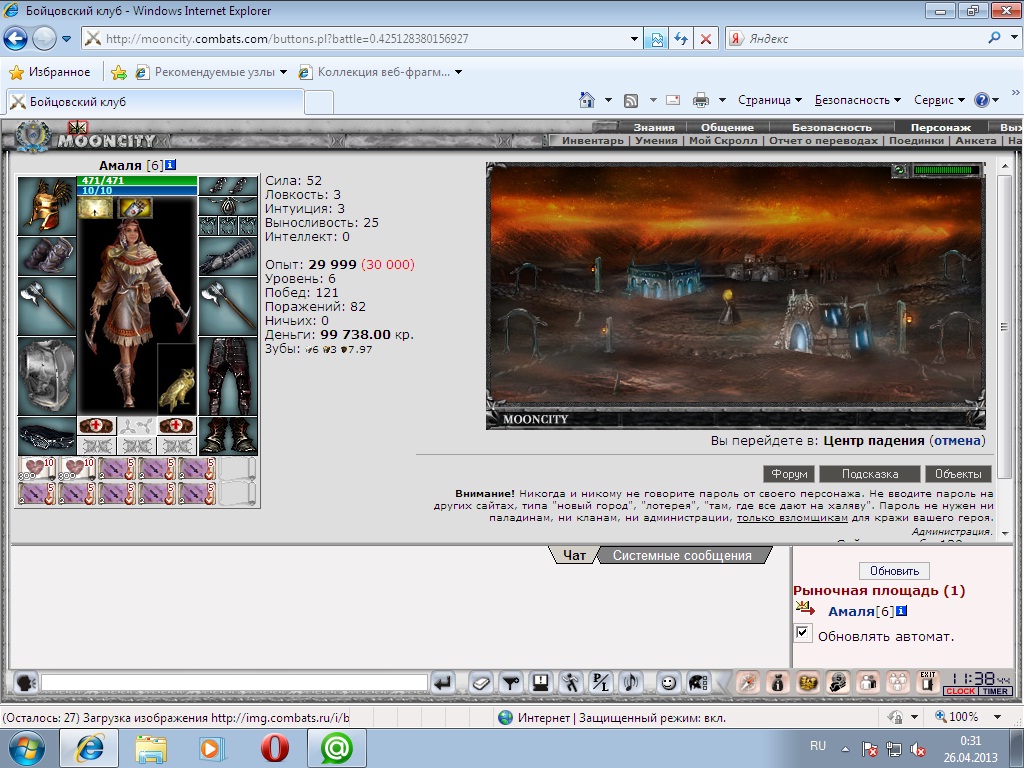Click the Форум button
The height and width of the screenshot is (768, 1024).
(789, 474)
